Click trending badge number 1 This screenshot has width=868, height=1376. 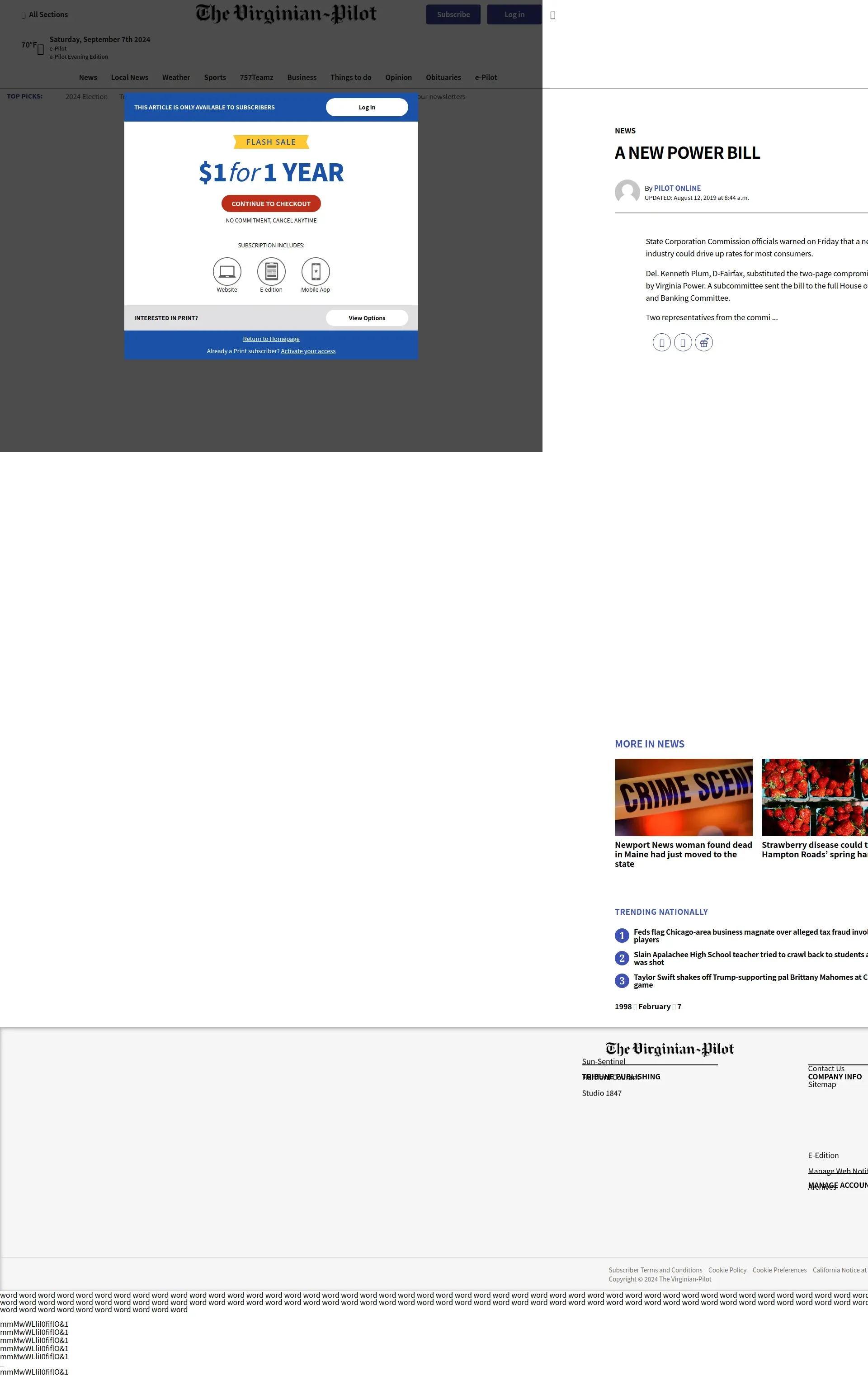pos(622,936)
